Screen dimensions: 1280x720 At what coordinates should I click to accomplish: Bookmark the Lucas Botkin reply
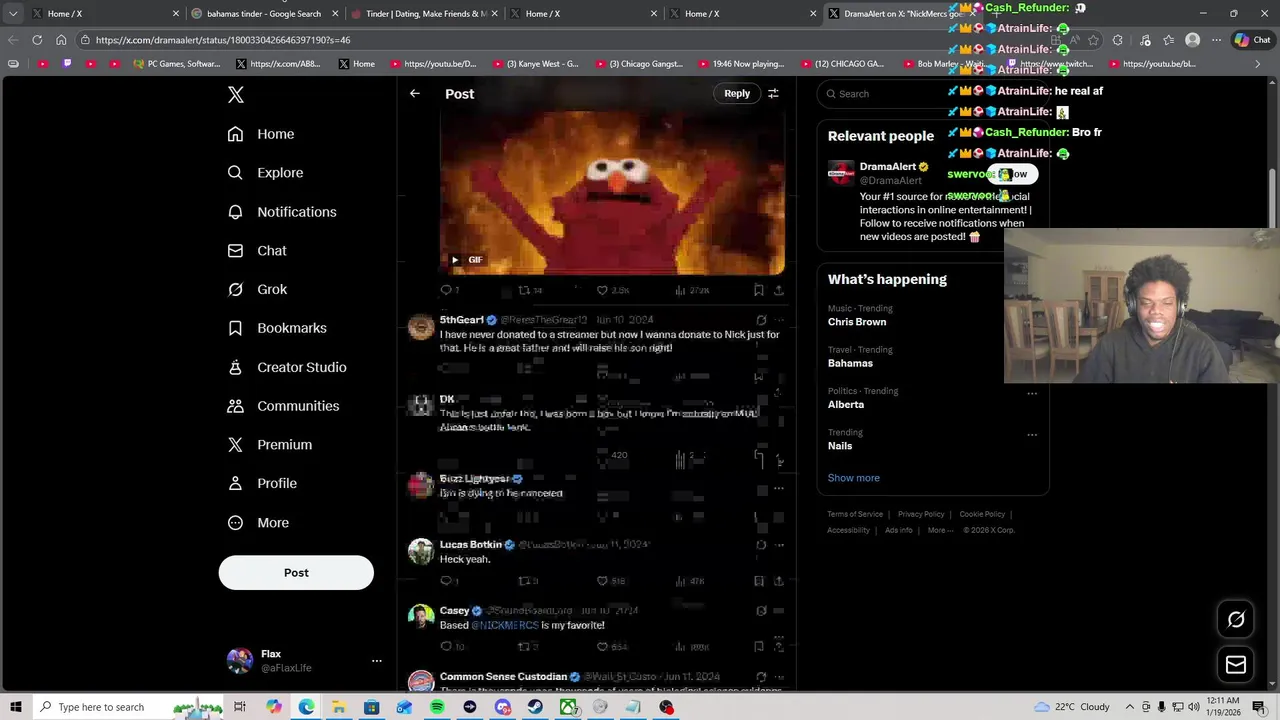(x=759, y=581)
